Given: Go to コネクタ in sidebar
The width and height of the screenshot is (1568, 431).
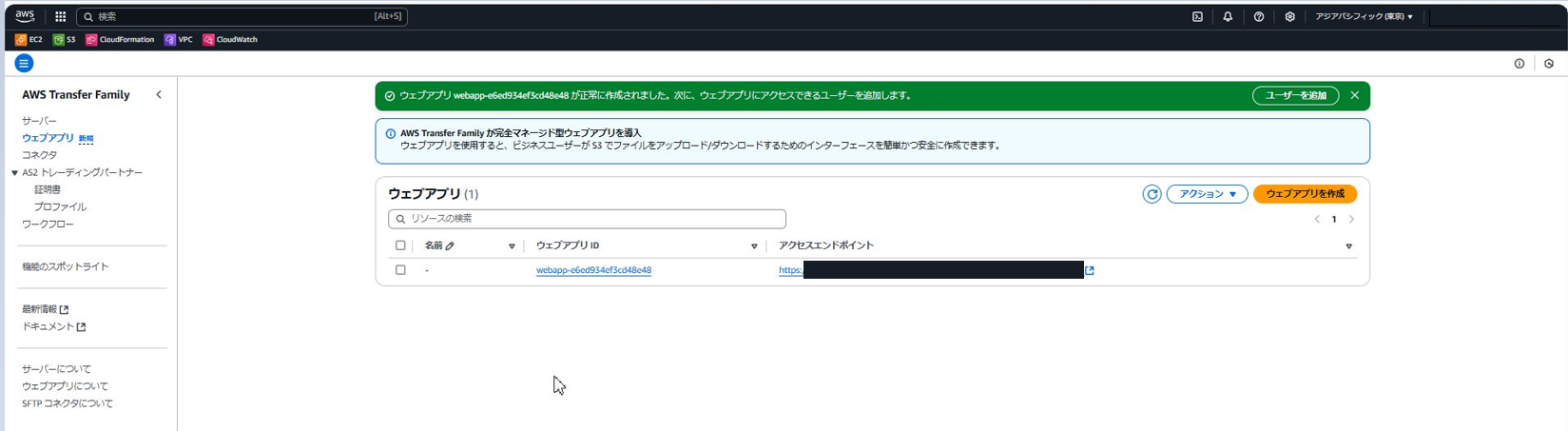Looking at the screenshot, I should 39,155.
